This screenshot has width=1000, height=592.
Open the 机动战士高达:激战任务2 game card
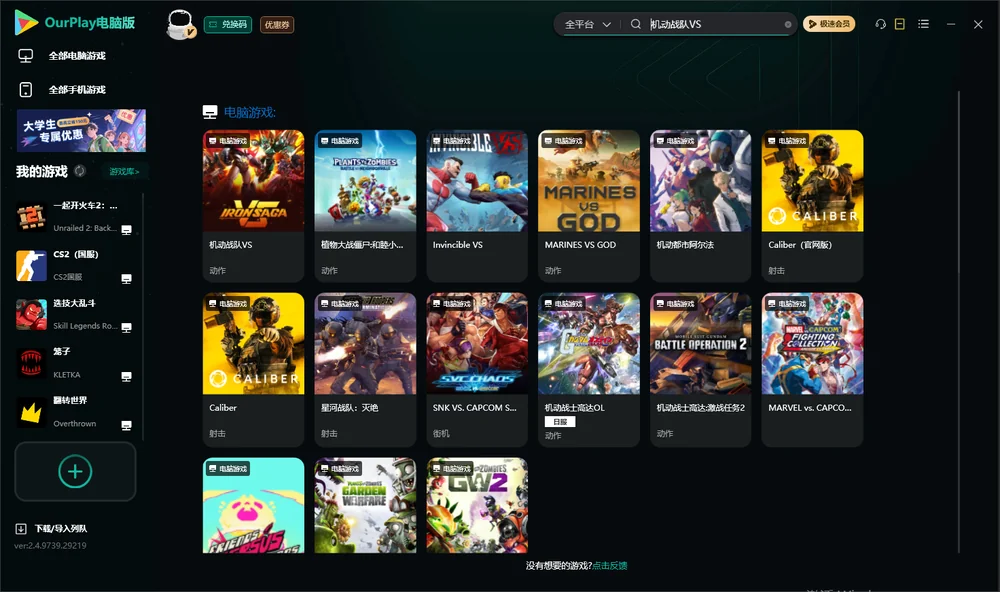click(700, 369)
